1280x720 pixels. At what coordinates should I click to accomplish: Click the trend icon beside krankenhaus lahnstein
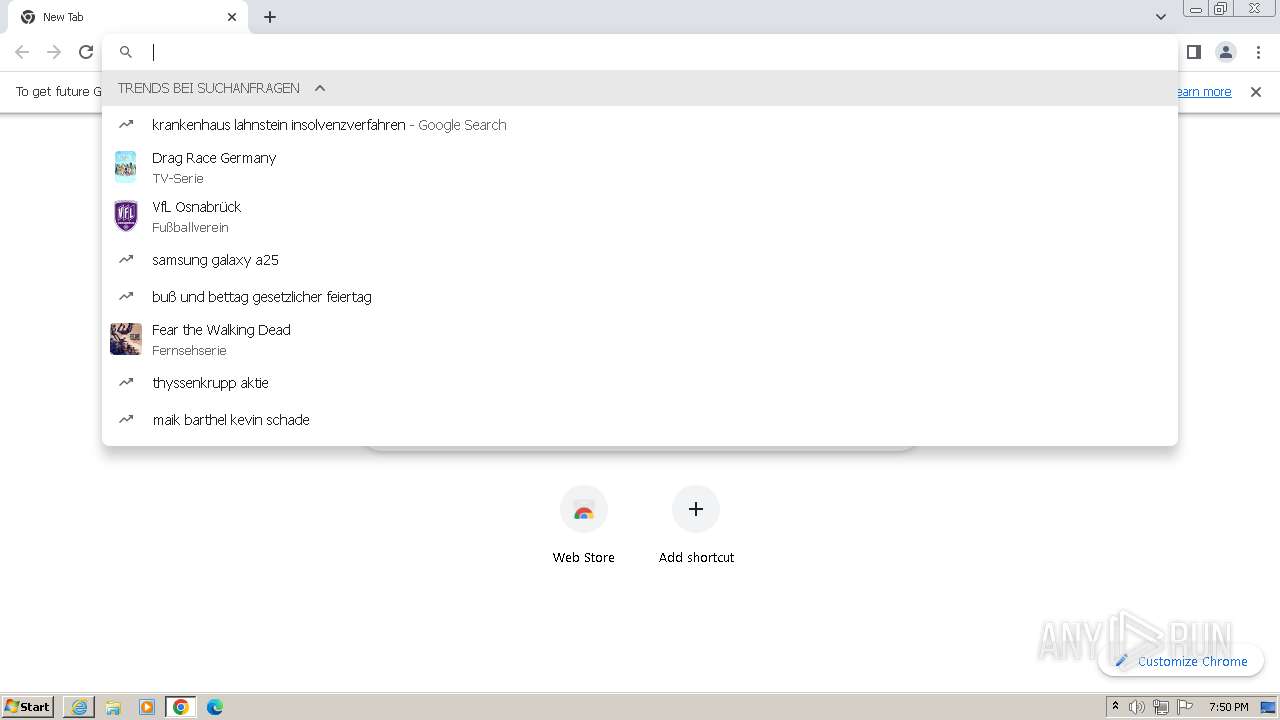pos(126,125)
